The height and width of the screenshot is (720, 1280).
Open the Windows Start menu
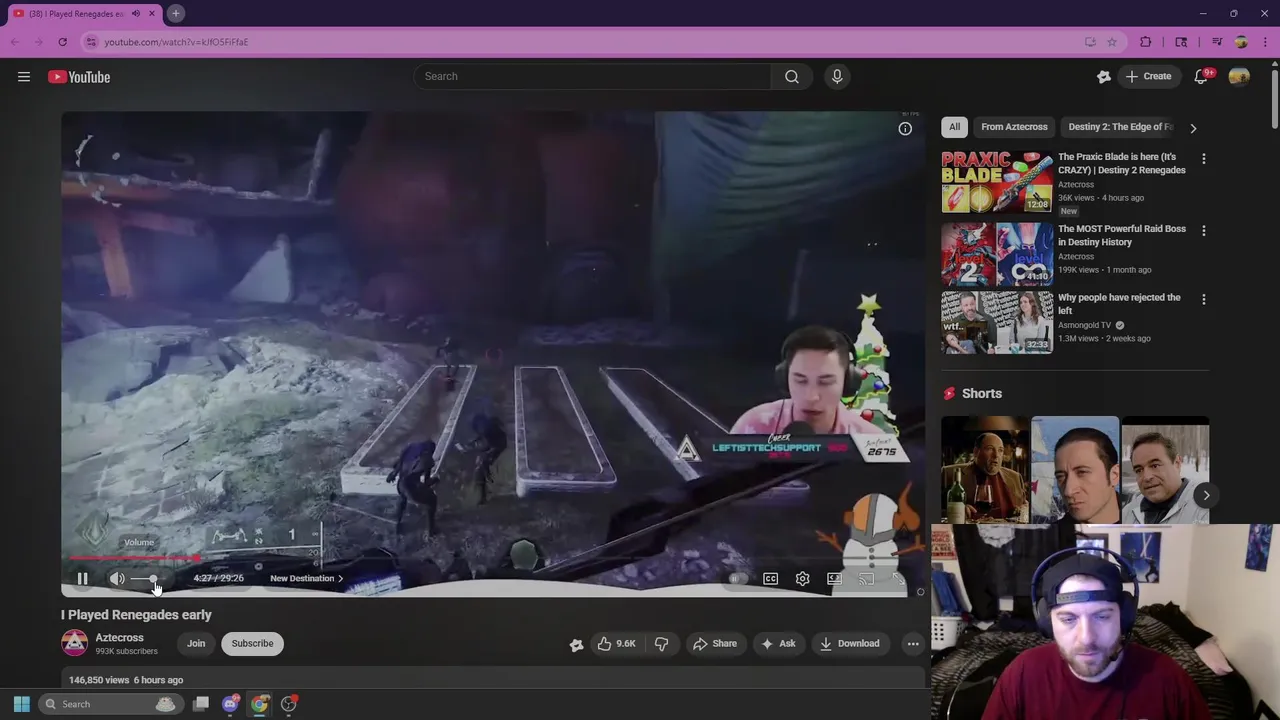(x=21, y=704)
